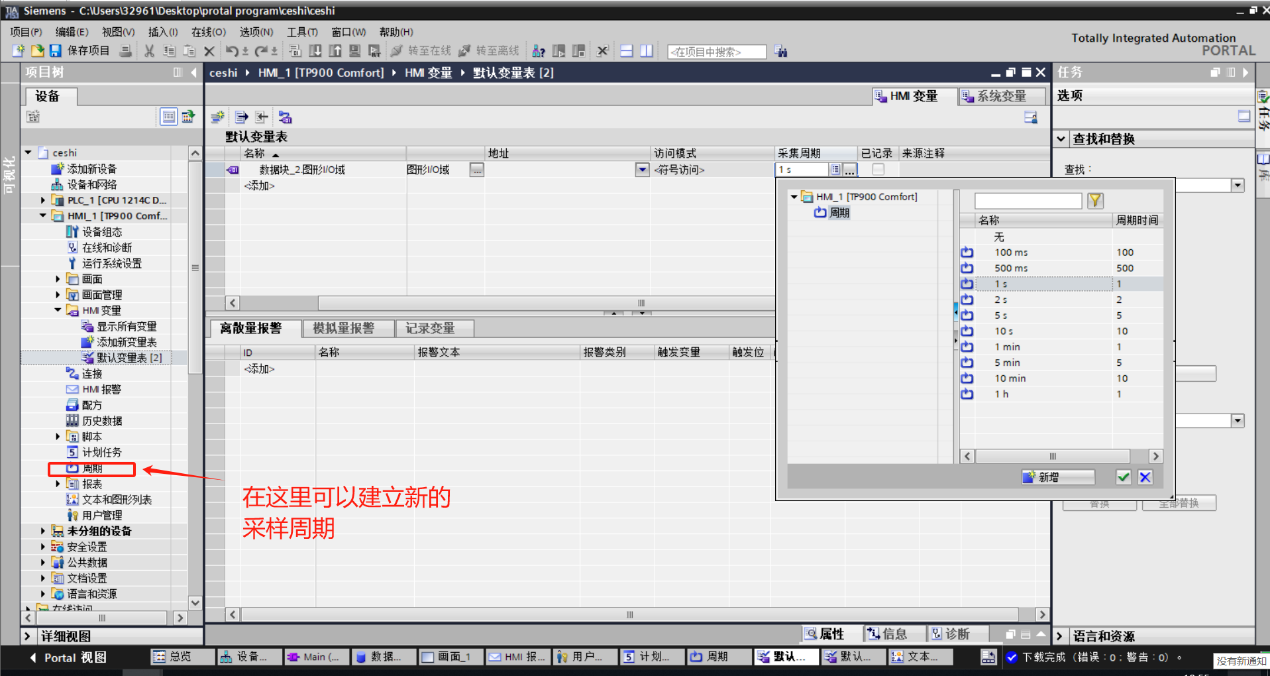Click the undo arrow icon
1270x676 pixels.
232,51
